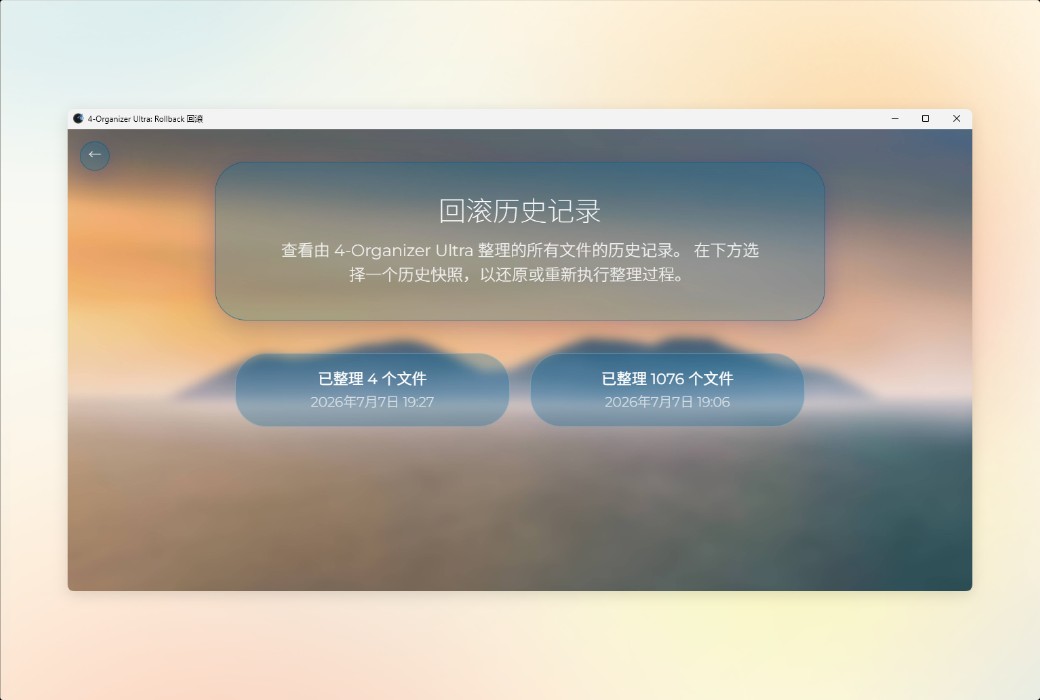Click the 2026年7月7日 19:06 timestamp
The image size is (1040, 700).
point(667,402)
